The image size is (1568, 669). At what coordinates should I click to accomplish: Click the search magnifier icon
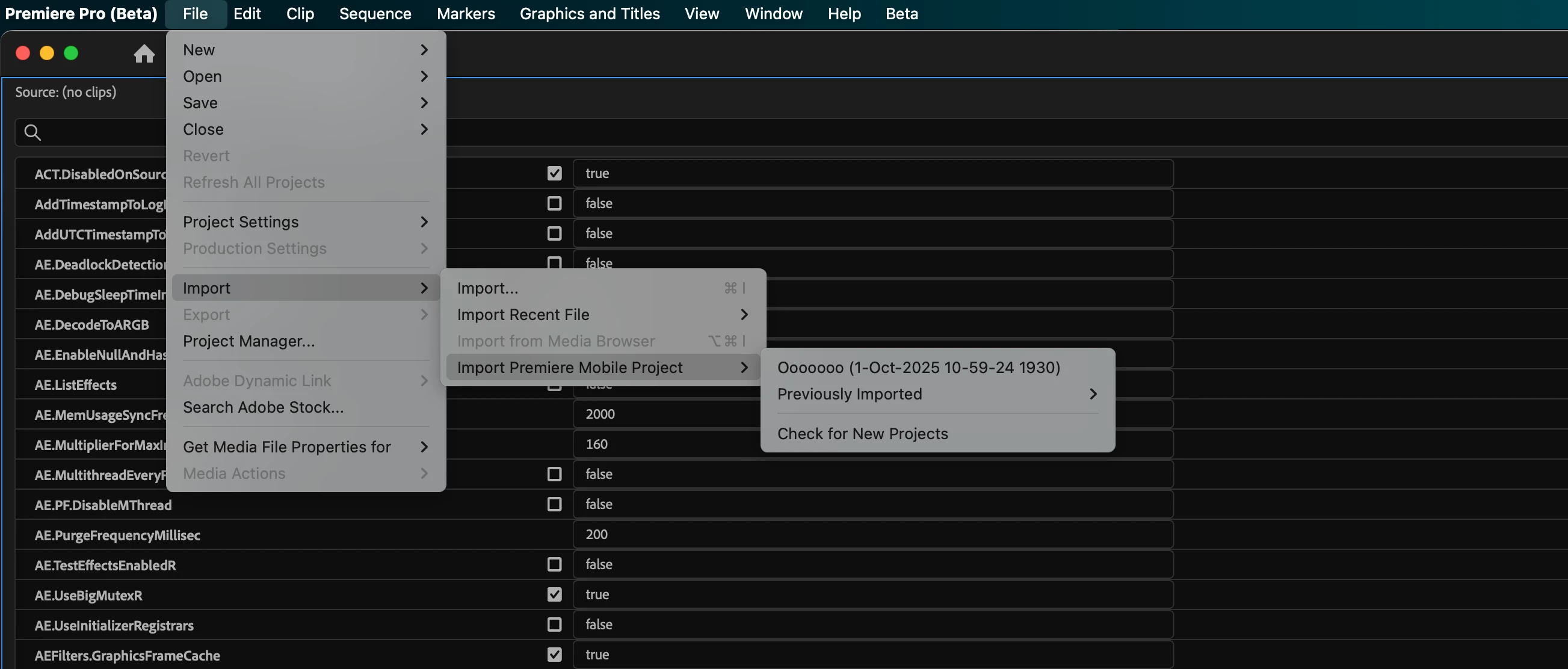(x=32, y=132)
